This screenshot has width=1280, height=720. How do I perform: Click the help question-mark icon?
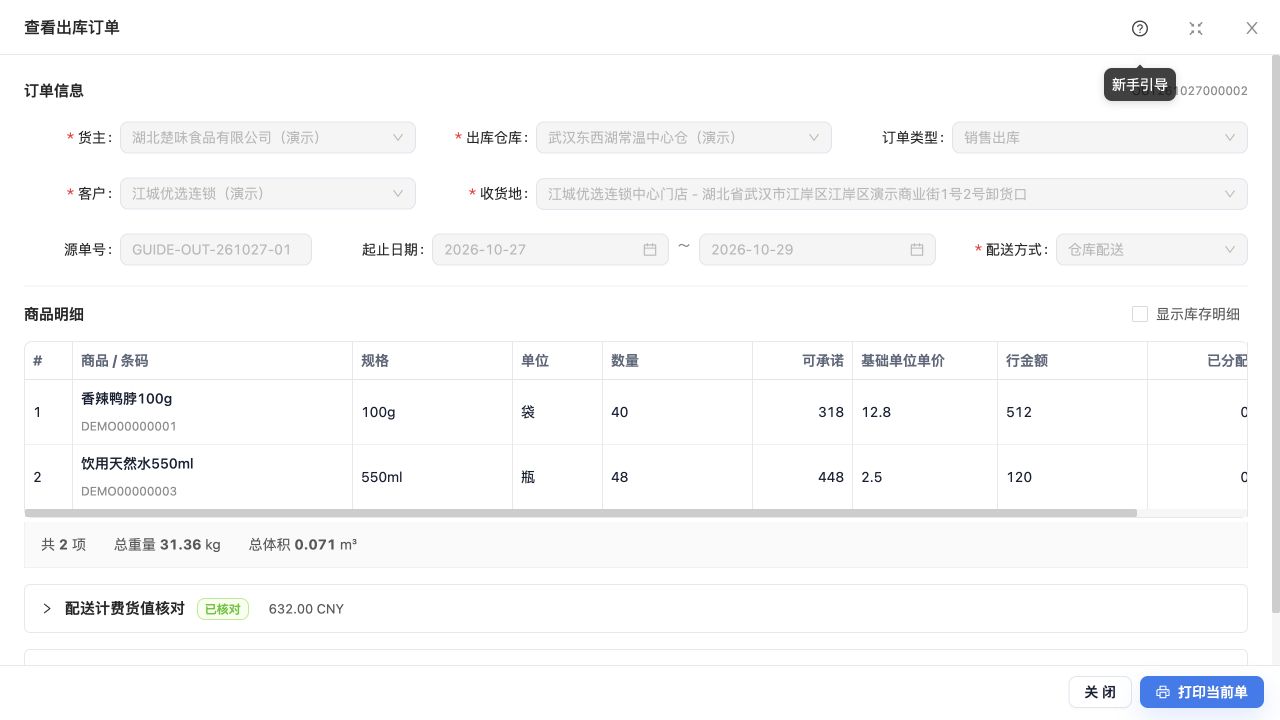coord(1140,28)
